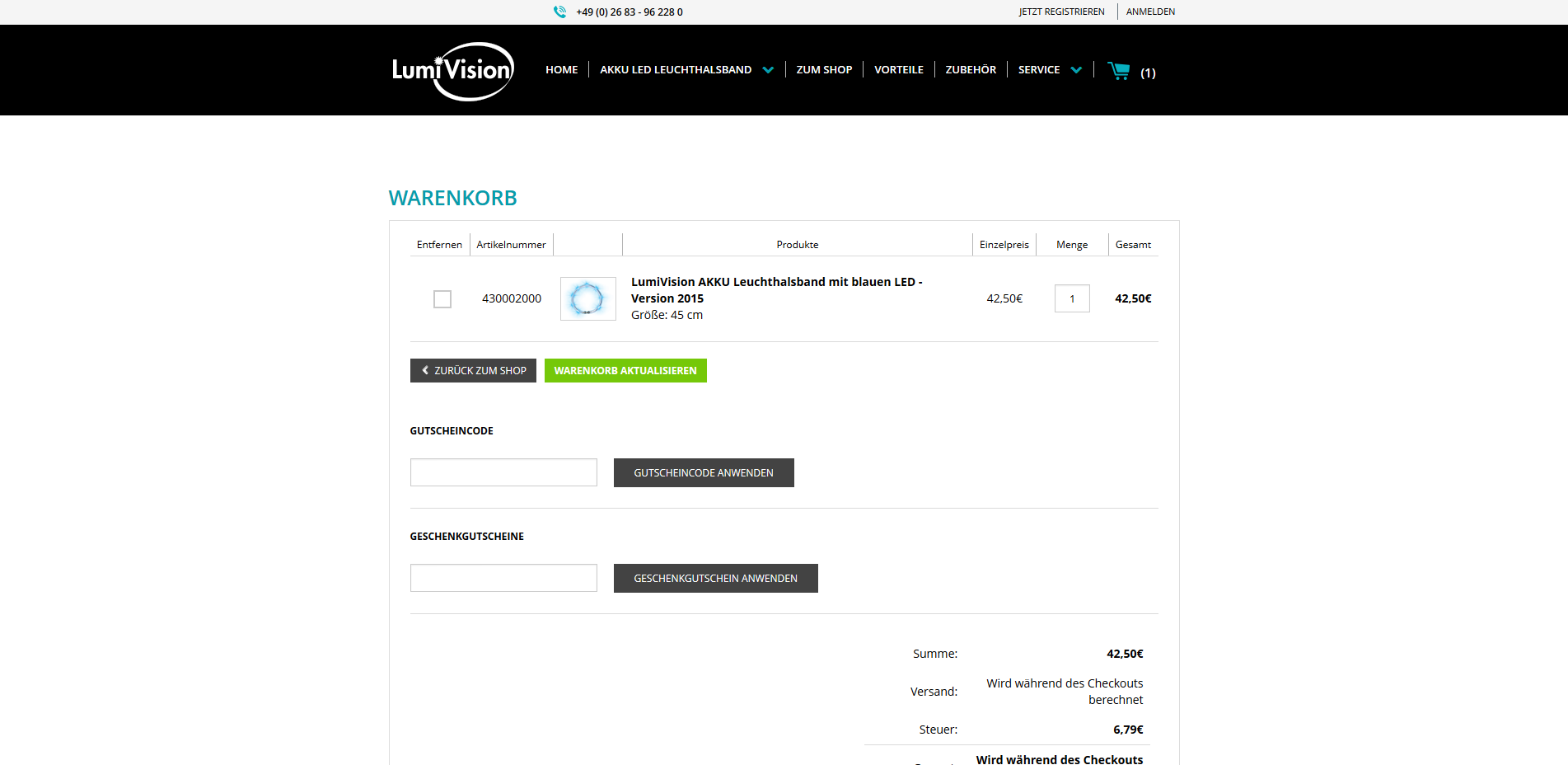
Task: Click the Einzelpreis value 42,50€
Action: tap(1004, 298)
